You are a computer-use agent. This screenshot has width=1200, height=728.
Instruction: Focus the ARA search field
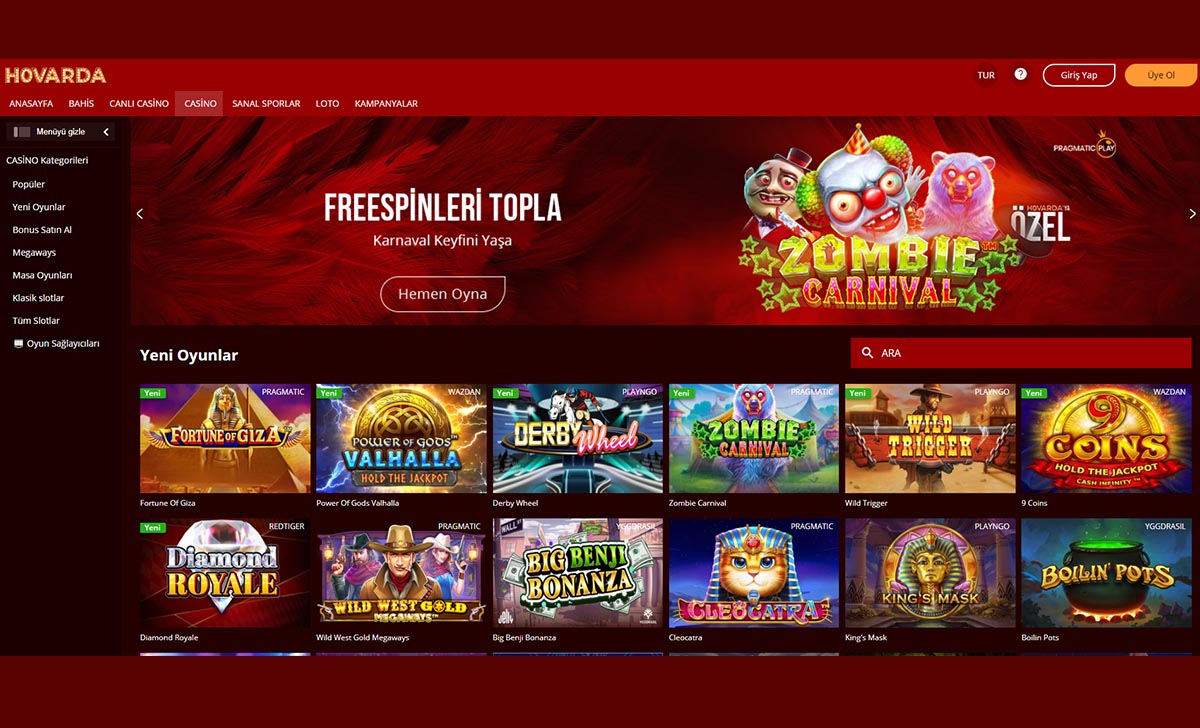point(1021,353)
